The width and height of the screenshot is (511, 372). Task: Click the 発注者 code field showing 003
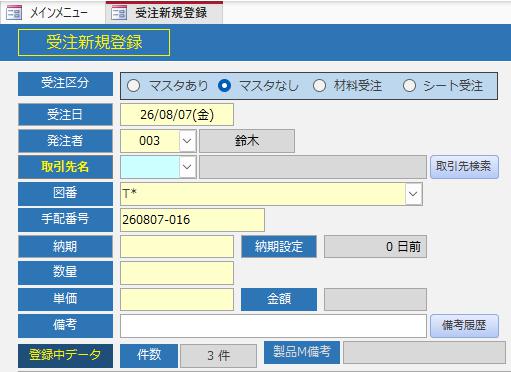tap(150, 141)
